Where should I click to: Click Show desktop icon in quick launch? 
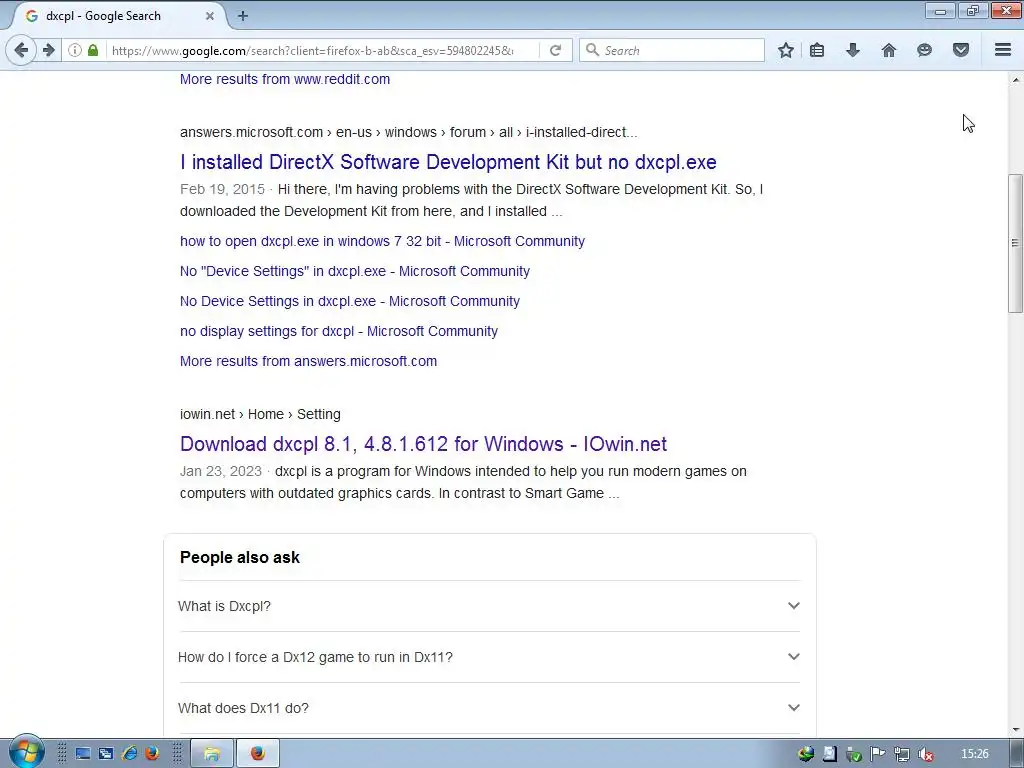tap(82, 754)
